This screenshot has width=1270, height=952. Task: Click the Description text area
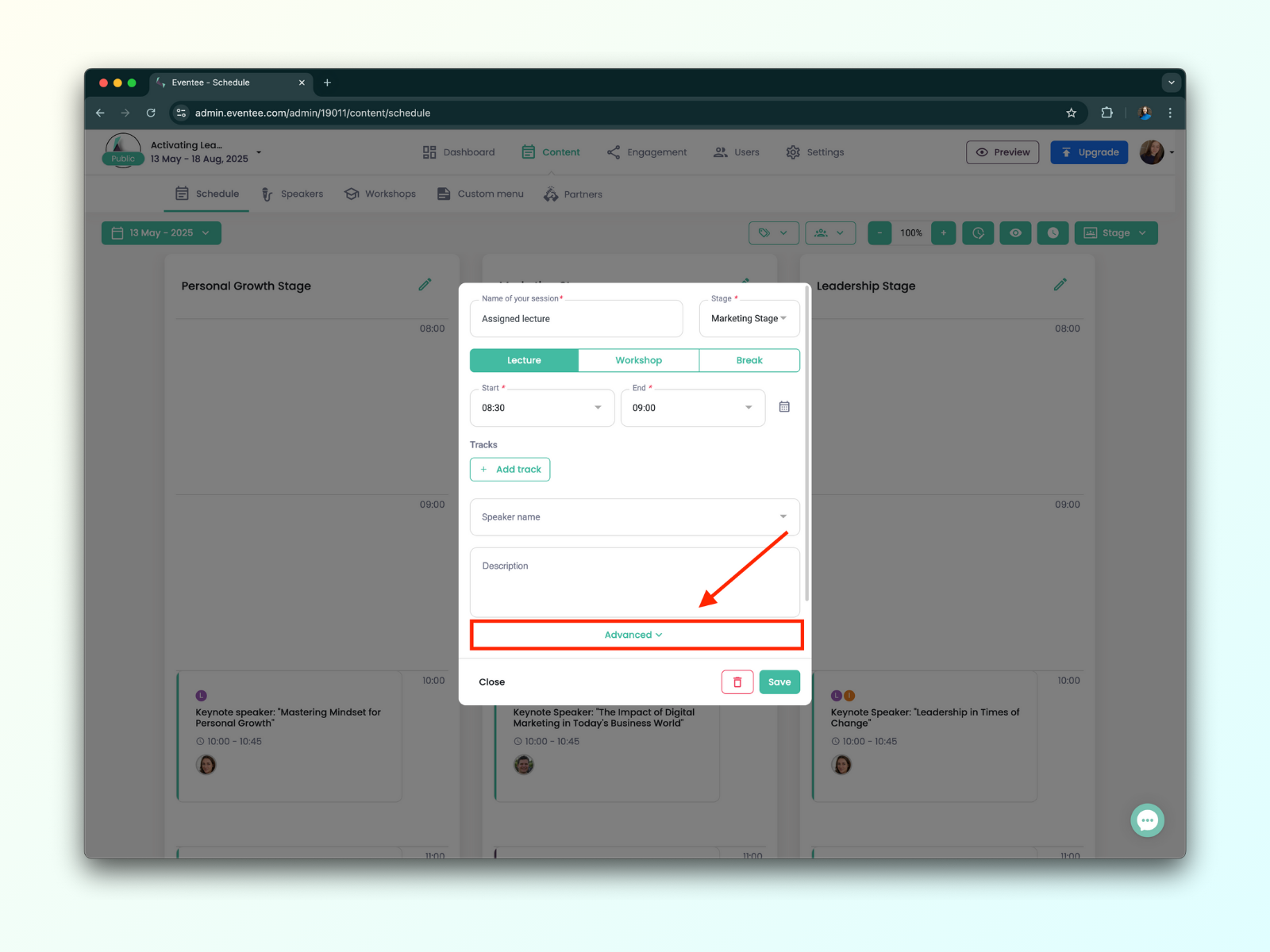(x=635, y=582)
